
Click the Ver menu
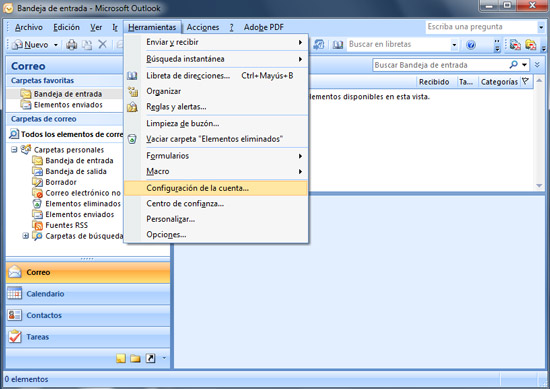(x=96, y=27)
